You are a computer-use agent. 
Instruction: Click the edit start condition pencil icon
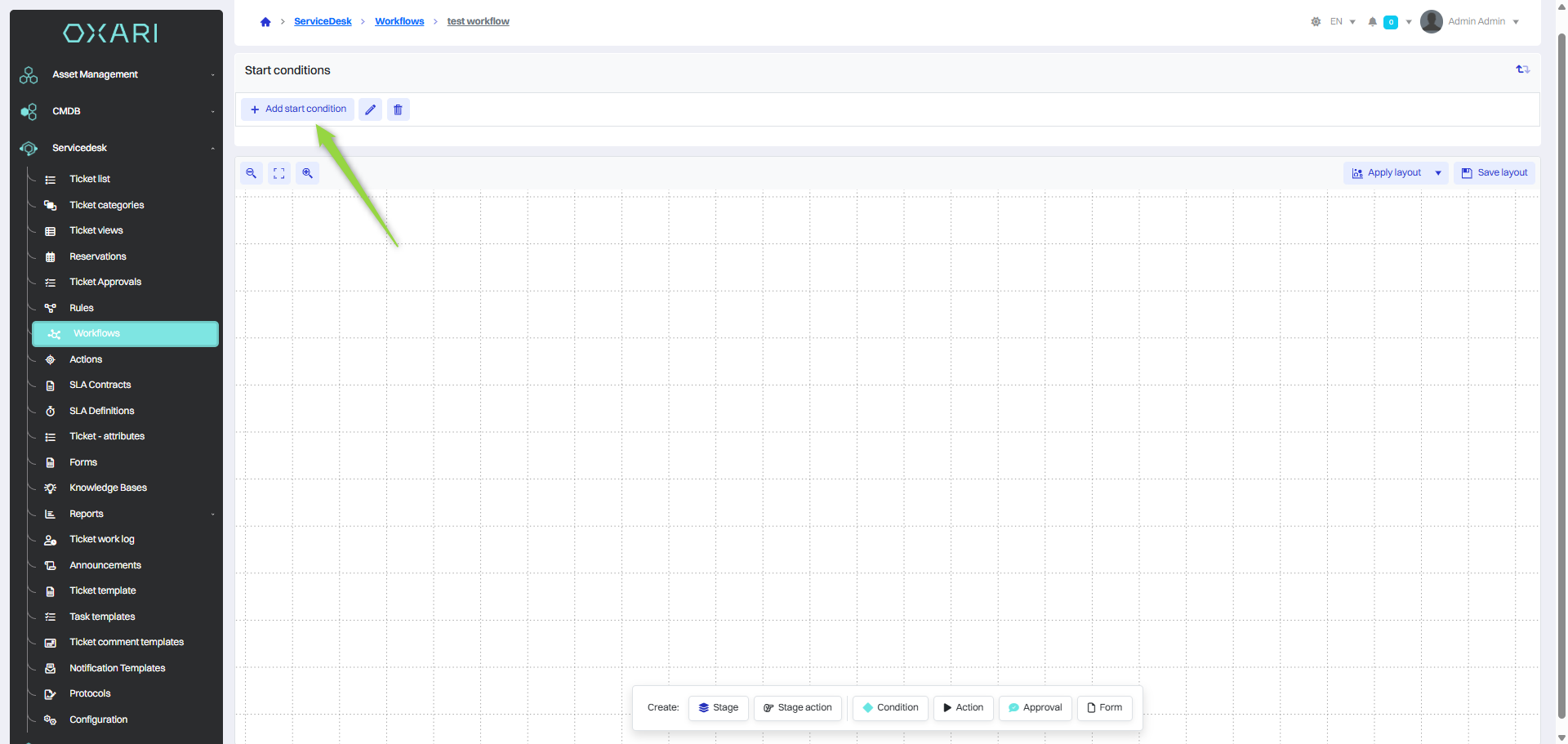(x=370, y=109)
